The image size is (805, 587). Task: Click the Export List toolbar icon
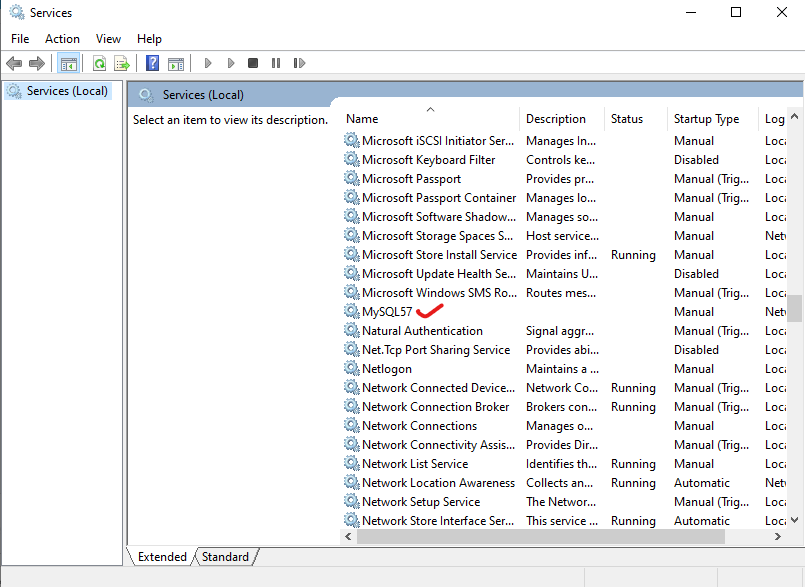click(x=122, y=63)
